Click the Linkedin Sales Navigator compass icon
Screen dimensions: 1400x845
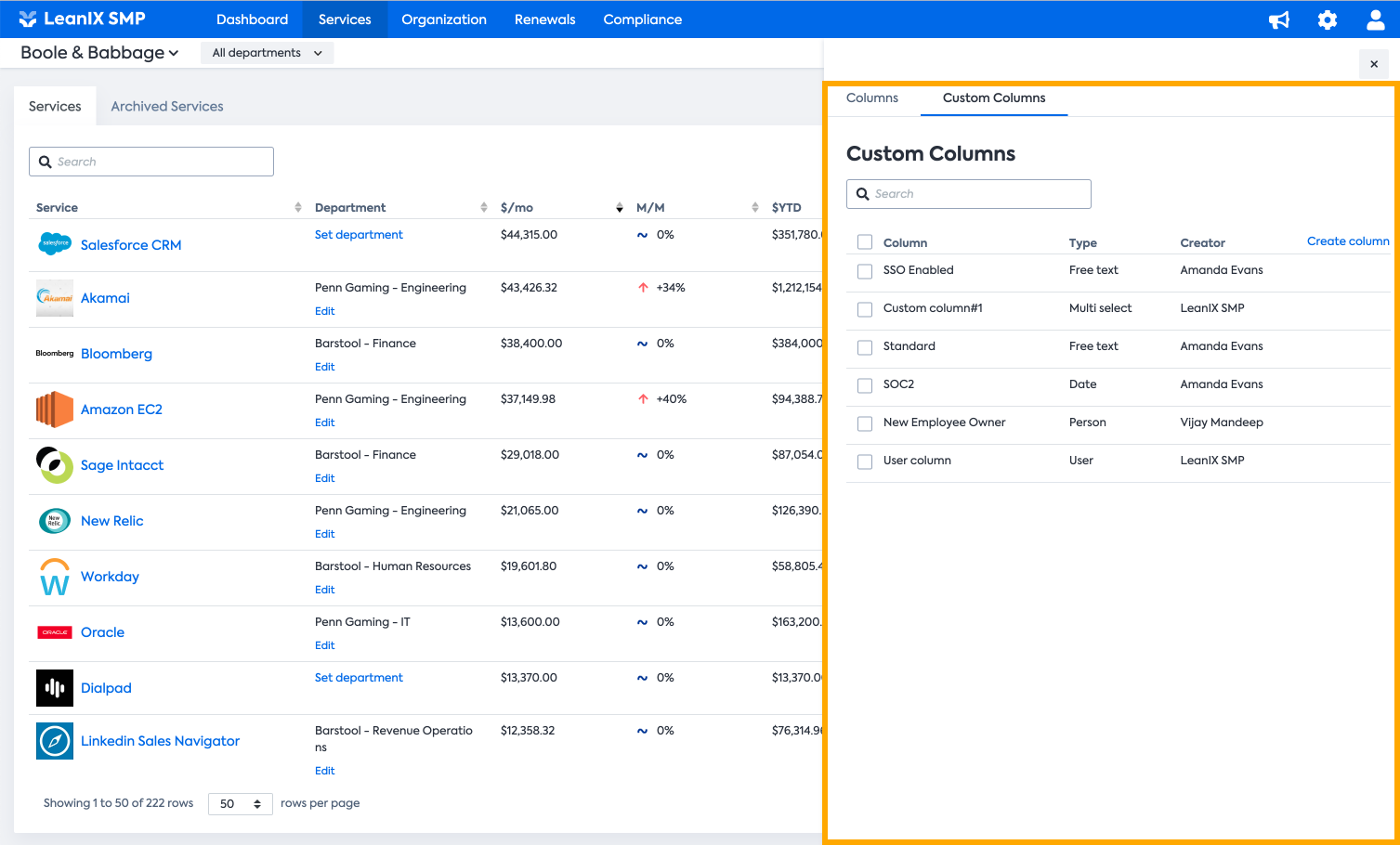pos(55,741)
